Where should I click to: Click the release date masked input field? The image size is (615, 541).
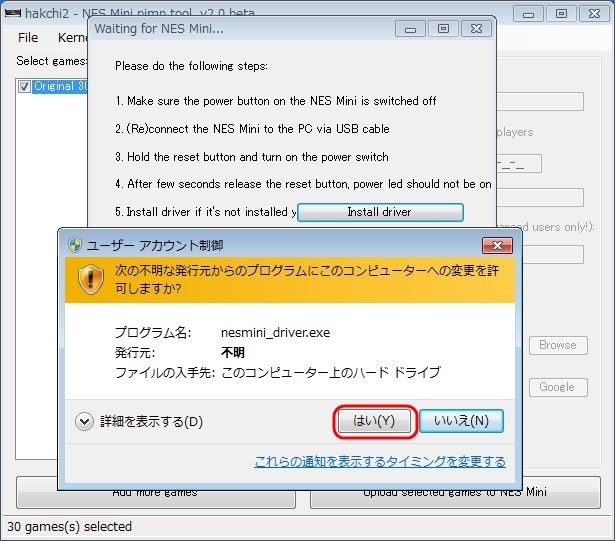point(519,164)
